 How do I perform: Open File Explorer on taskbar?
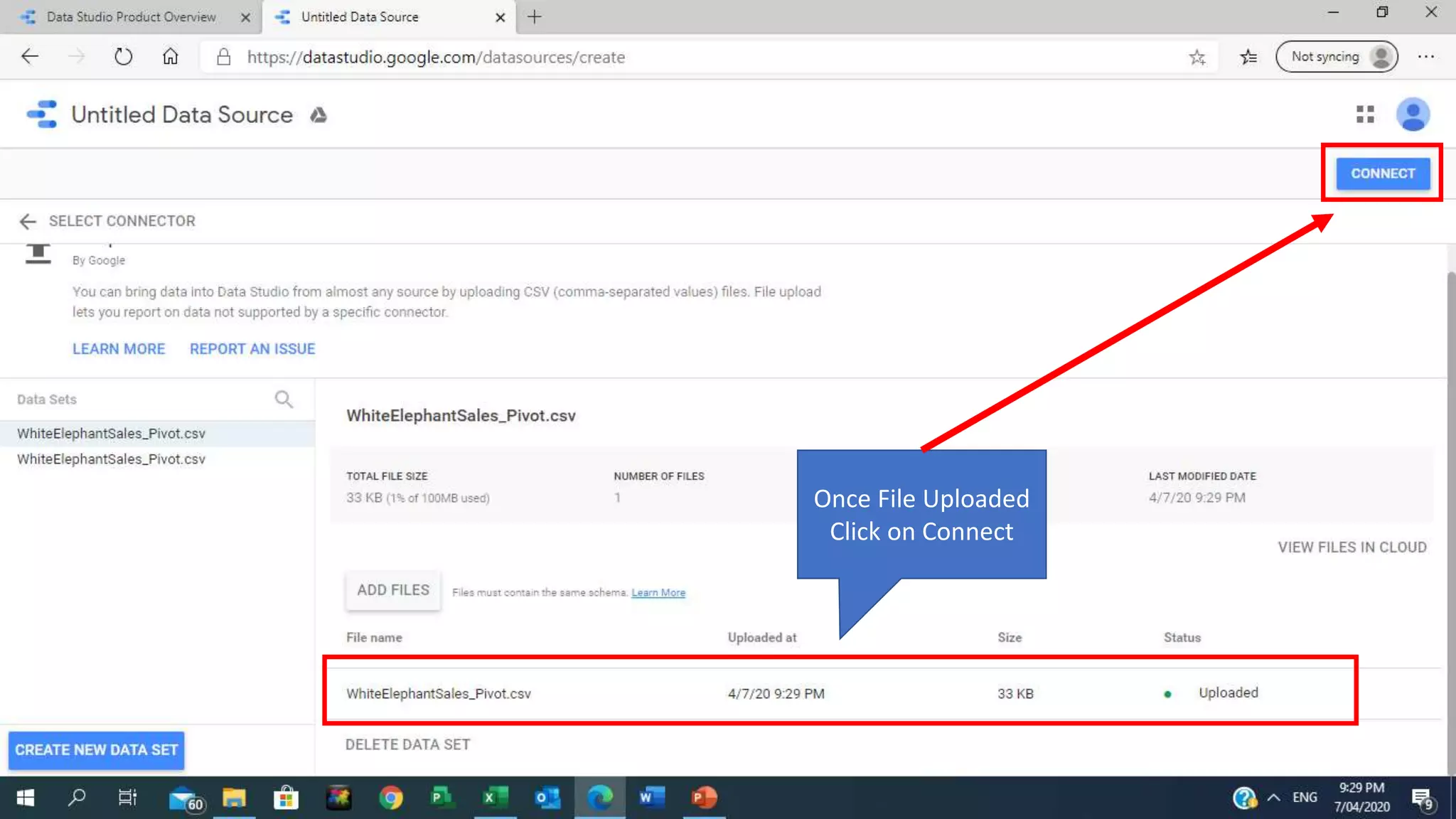click(234, 798)
